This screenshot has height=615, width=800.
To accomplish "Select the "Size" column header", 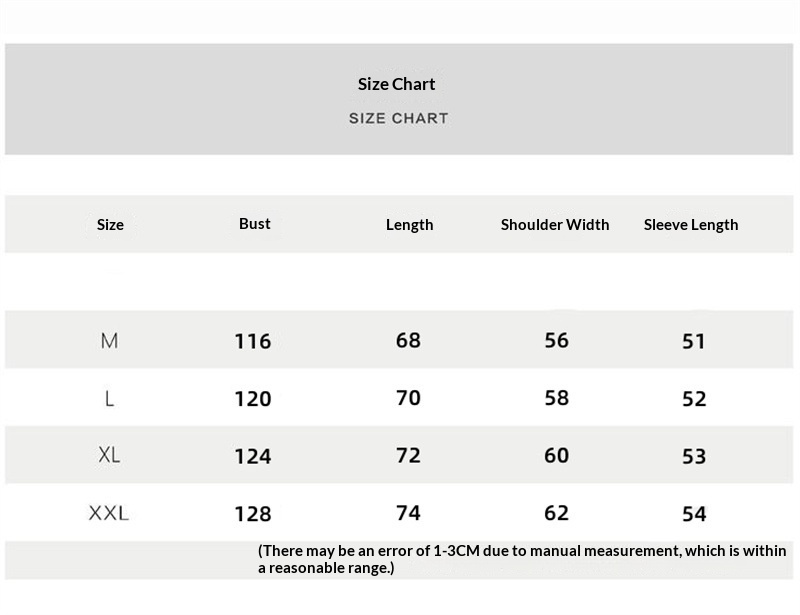I will pyautogui.click(x=110, y=225).
